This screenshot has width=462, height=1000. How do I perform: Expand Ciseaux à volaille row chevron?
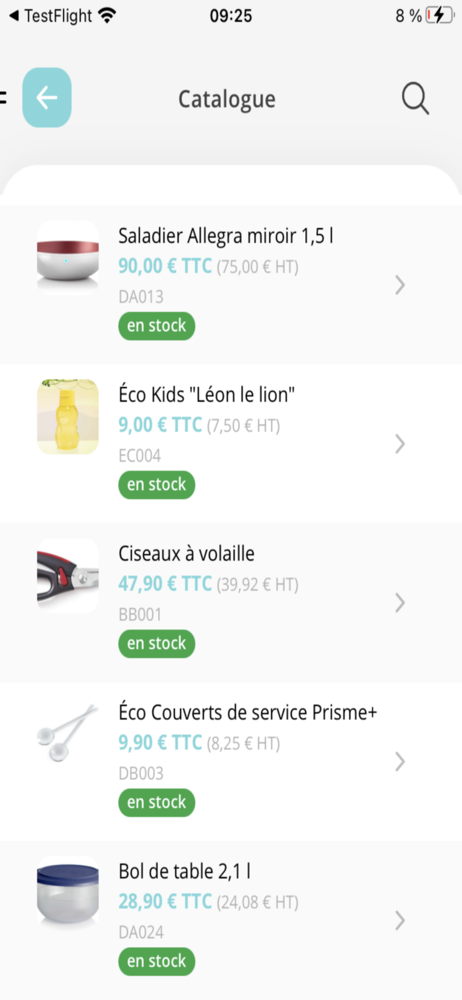[400, 603]
